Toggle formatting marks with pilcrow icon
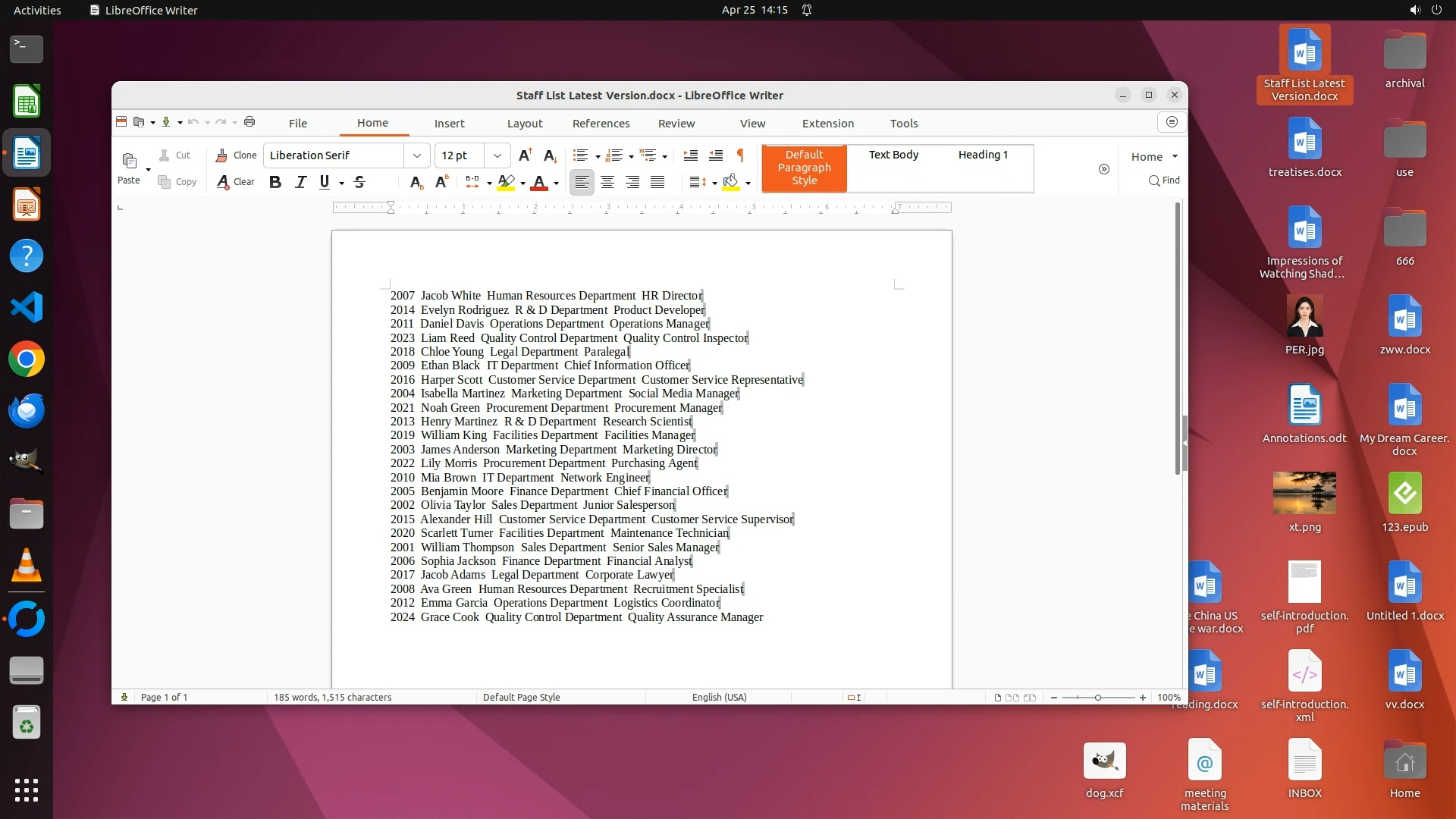1456x819 pixels. (x=740, y=155)
